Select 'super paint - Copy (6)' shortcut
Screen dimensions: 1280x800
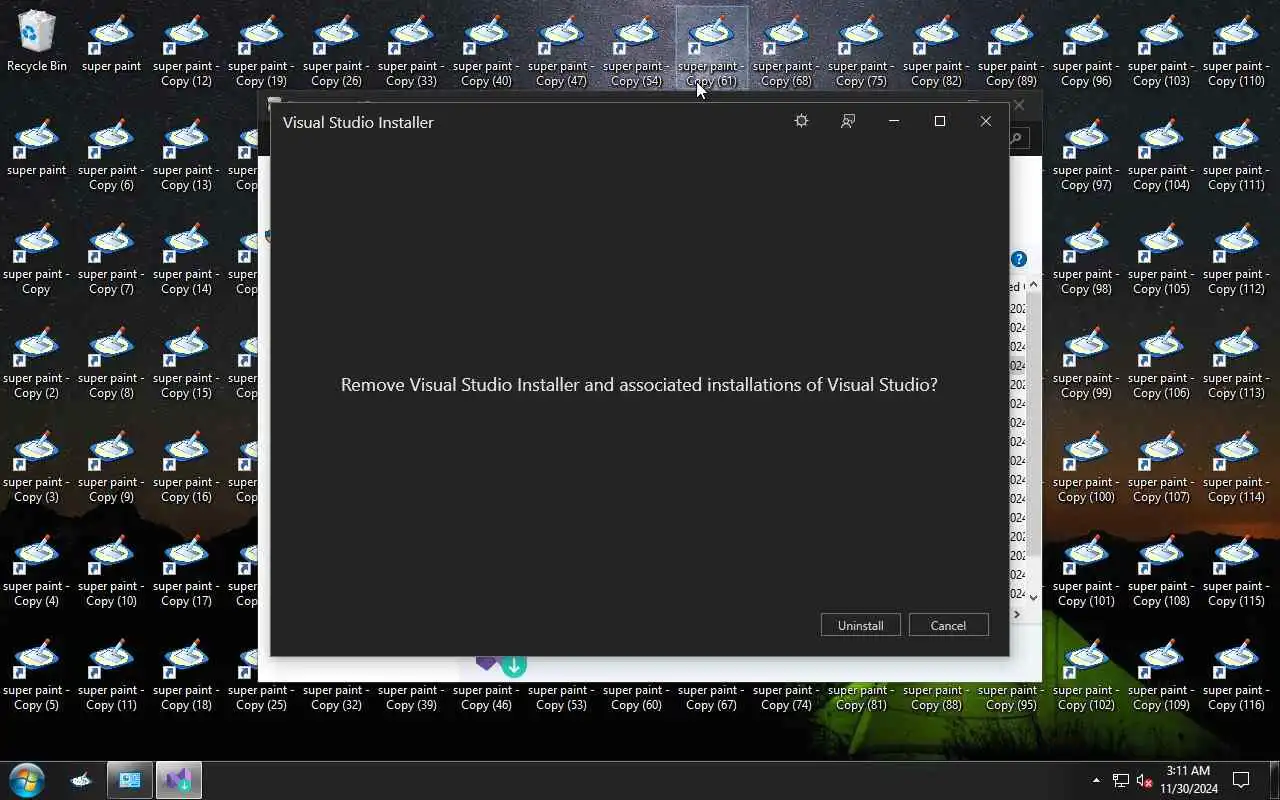111,154
